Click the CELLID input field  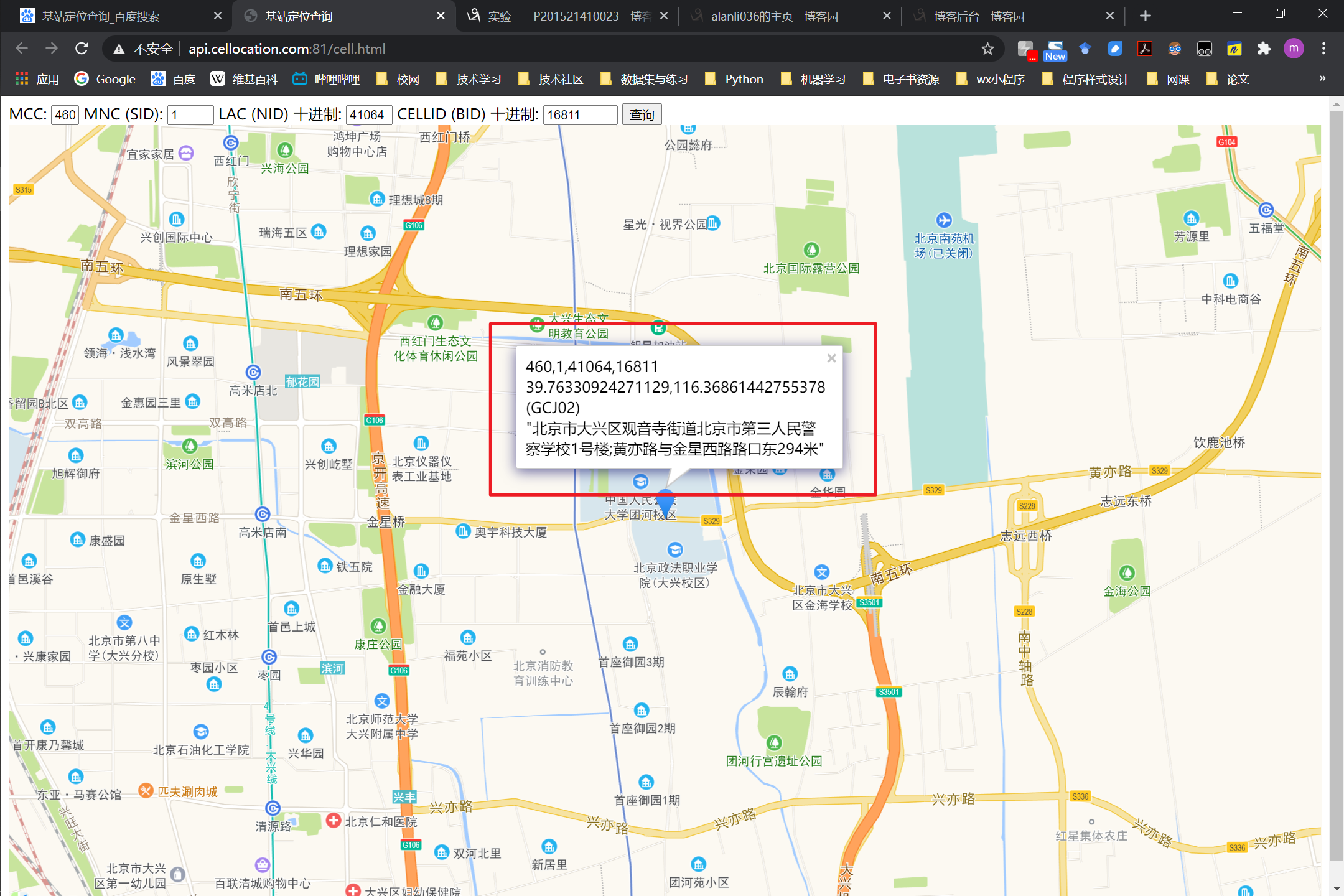579,115
